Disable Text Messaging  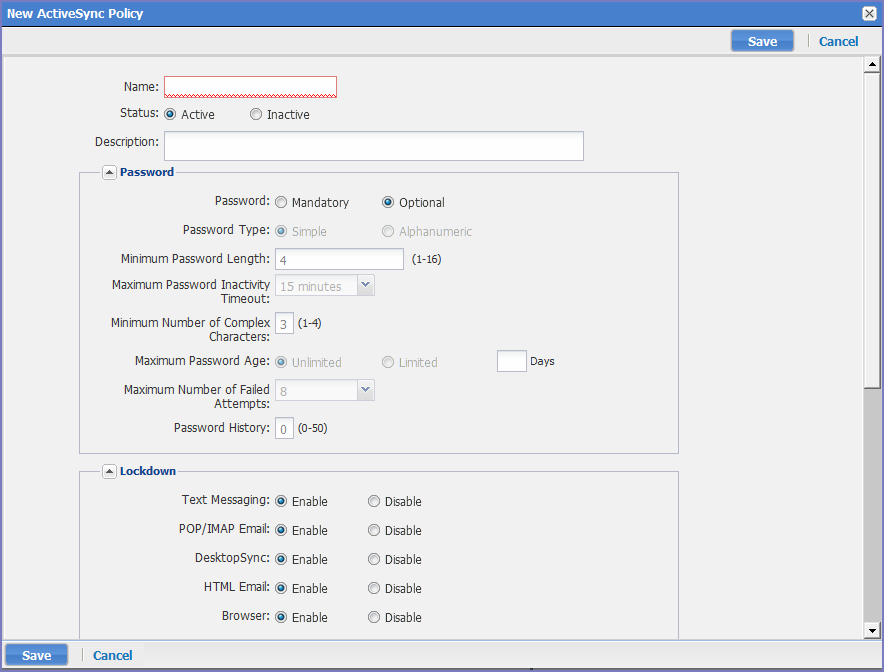[374, 501]
